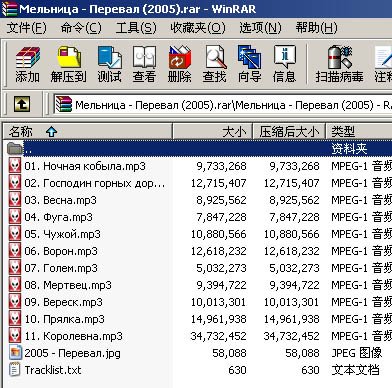Click mp3 icon of 09. Вереск
This screenshot has height=388, width=392.
(x=15, y=302)
